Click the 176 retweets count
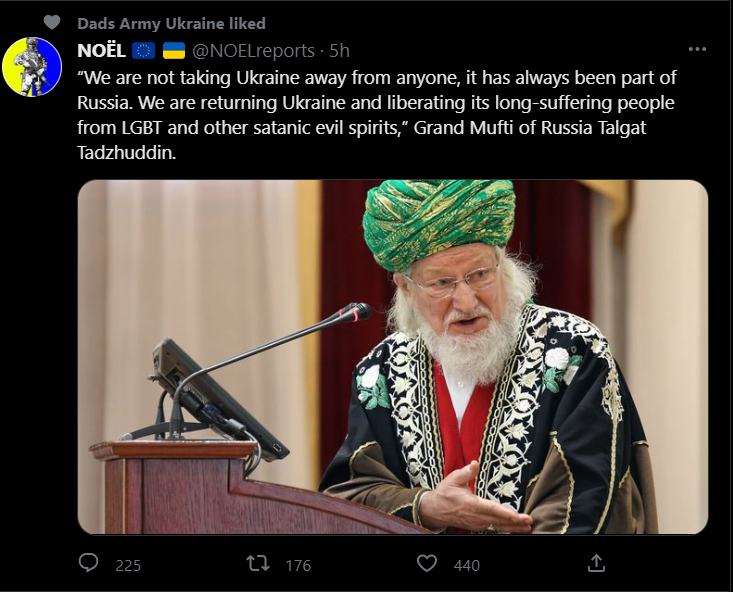Viewport: 733px width, 592px height. pyautogui.click(x=298, y=565)
